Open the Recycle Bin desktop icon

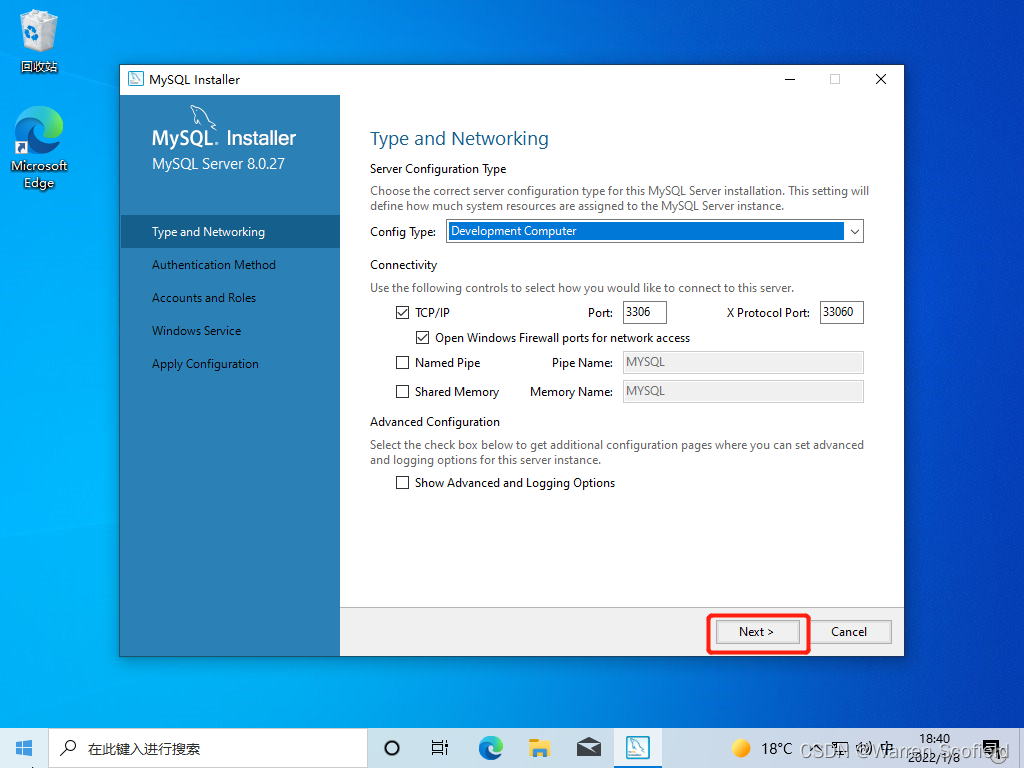click(39, 40)
